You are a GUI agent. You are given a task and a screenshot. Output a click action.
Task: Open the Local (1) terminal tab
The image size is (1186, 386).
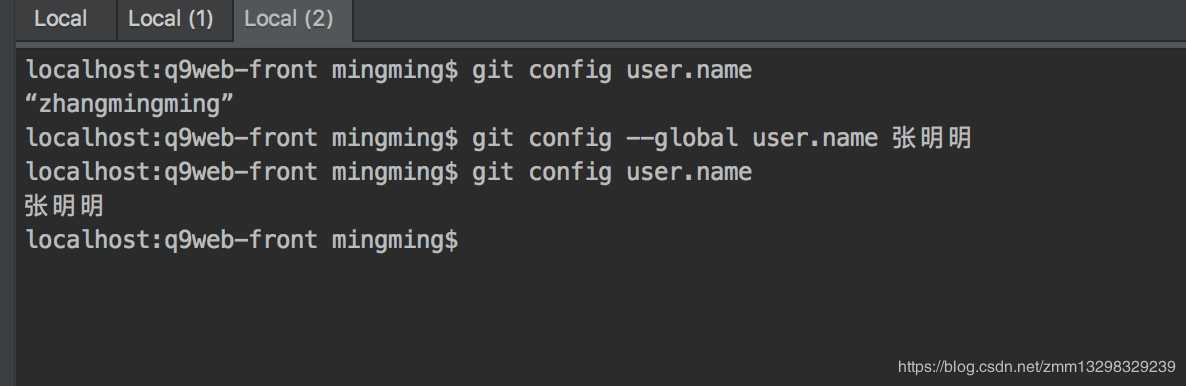pos(171,19)
